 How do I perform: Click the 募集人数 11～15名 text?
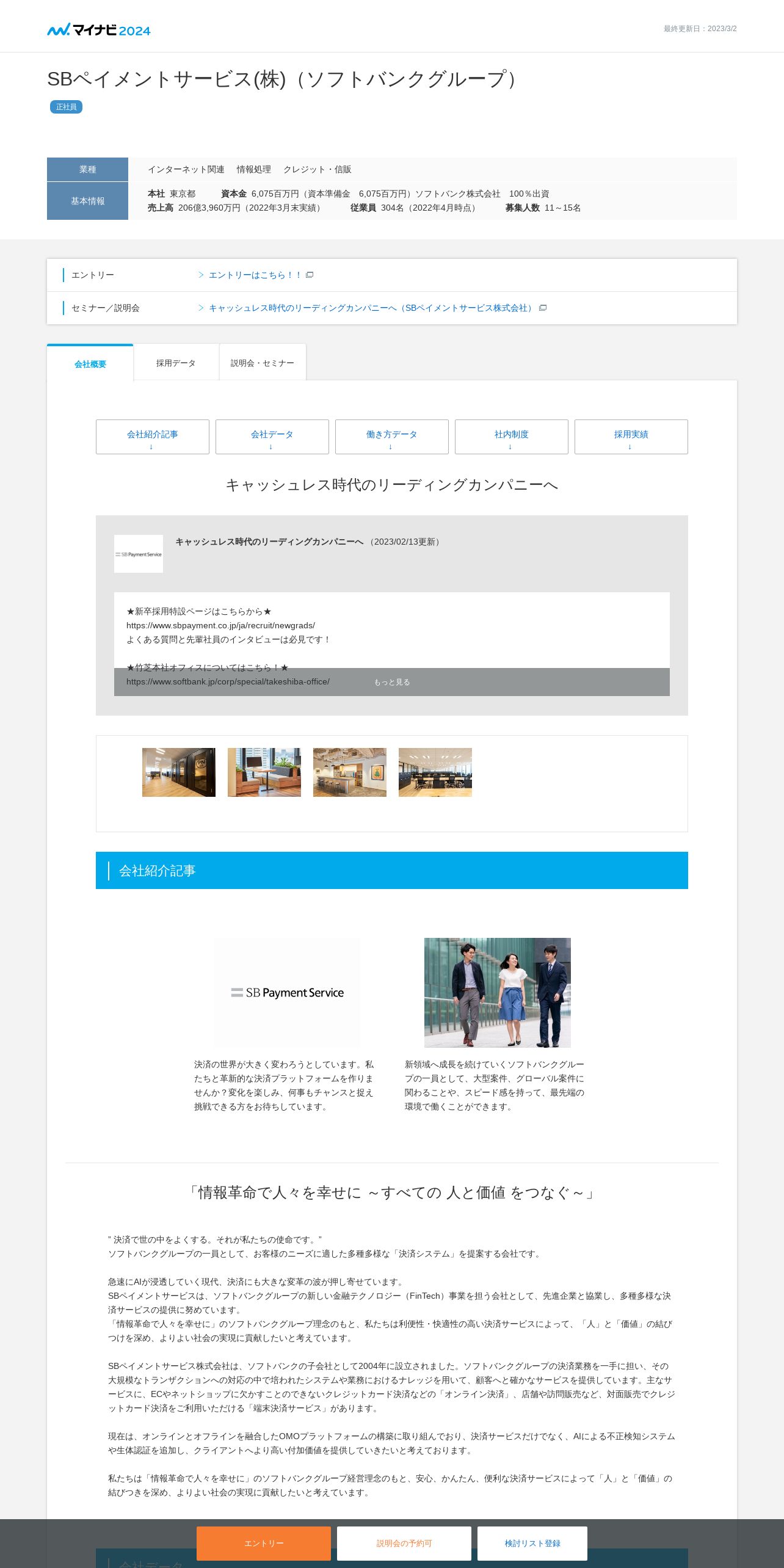click(x=543, y=208)
